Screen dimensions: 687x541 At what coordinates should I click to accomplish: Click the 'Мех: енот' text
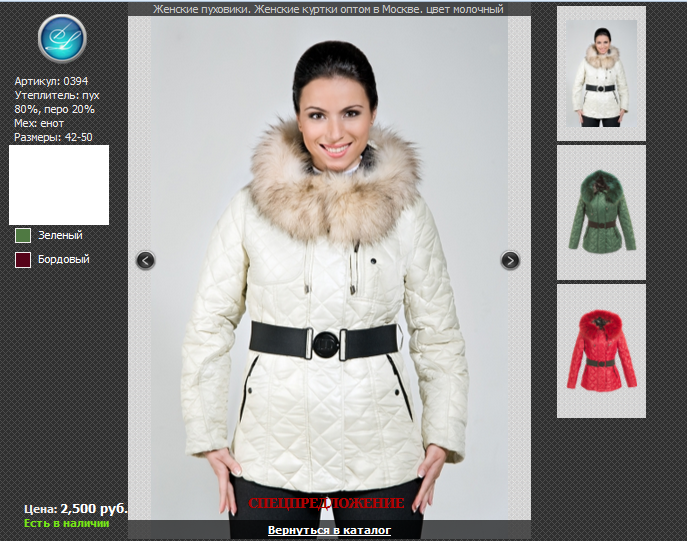[39, 123]
